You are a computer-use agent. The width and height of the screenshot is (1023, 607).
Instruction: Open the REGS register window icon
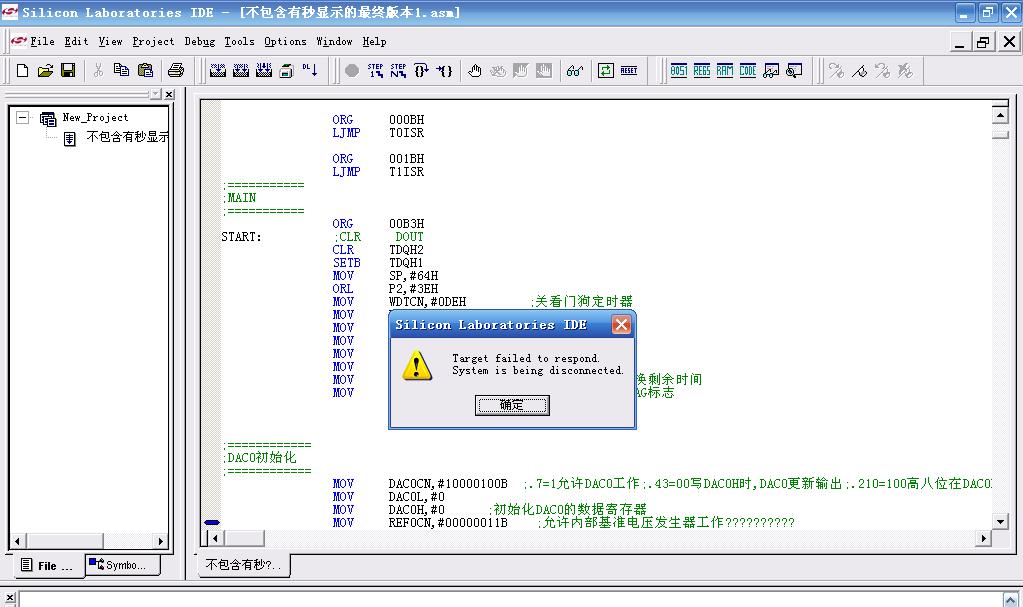coord(702,70)
